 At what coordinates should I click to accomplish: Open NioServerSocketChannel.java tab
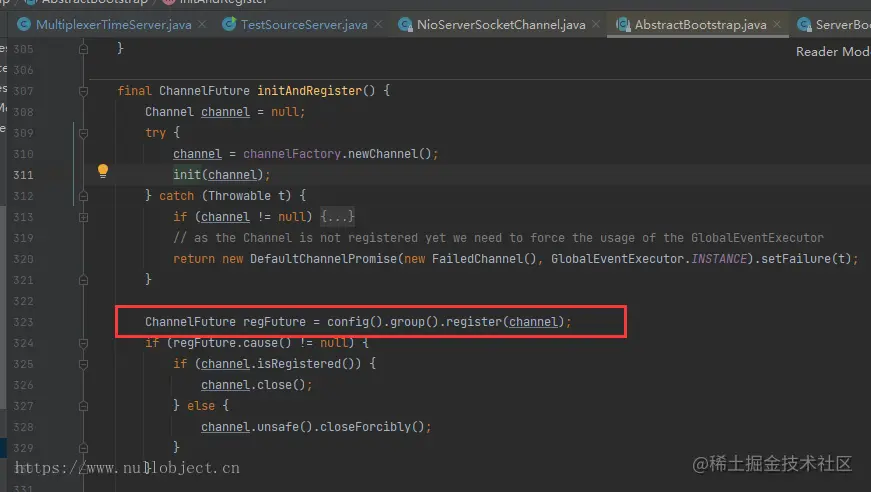pos(500,24)
